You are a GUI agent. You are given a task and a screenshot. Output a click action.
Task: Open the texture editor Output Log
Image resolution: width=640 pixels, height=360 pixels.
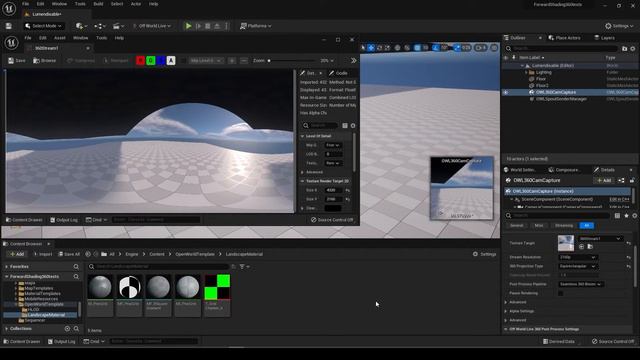pyautogui.click(x=64, y=220)
